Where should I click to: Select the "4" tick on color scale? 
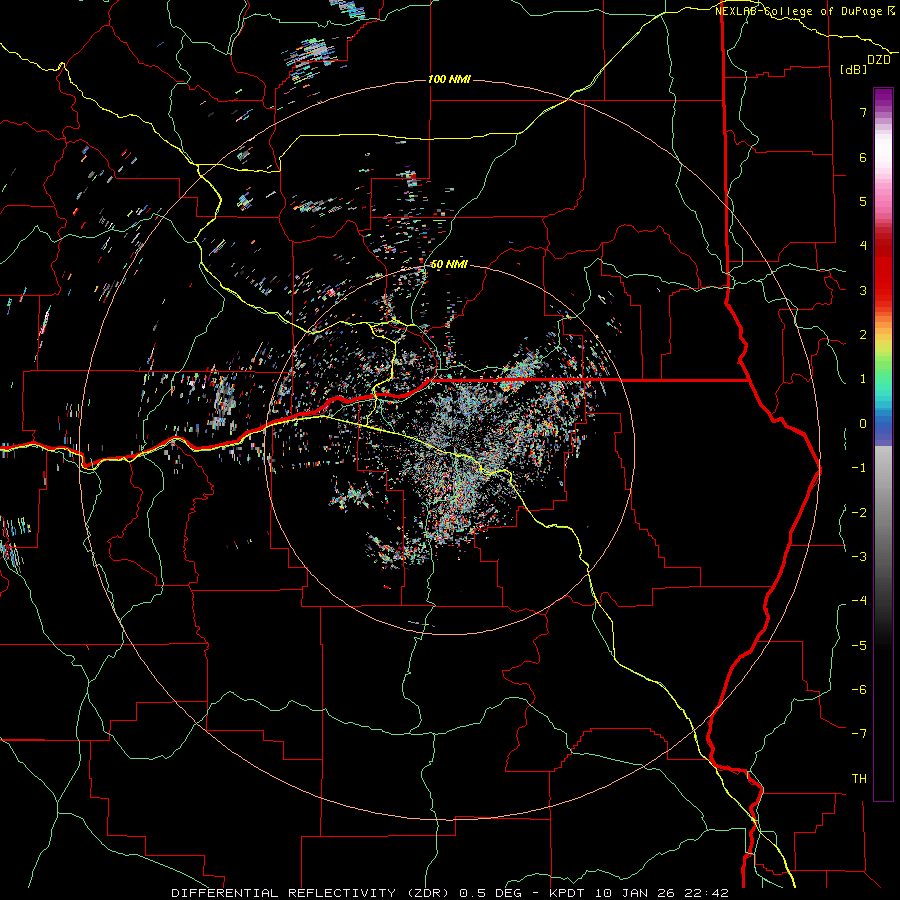(x=863, y=246)
